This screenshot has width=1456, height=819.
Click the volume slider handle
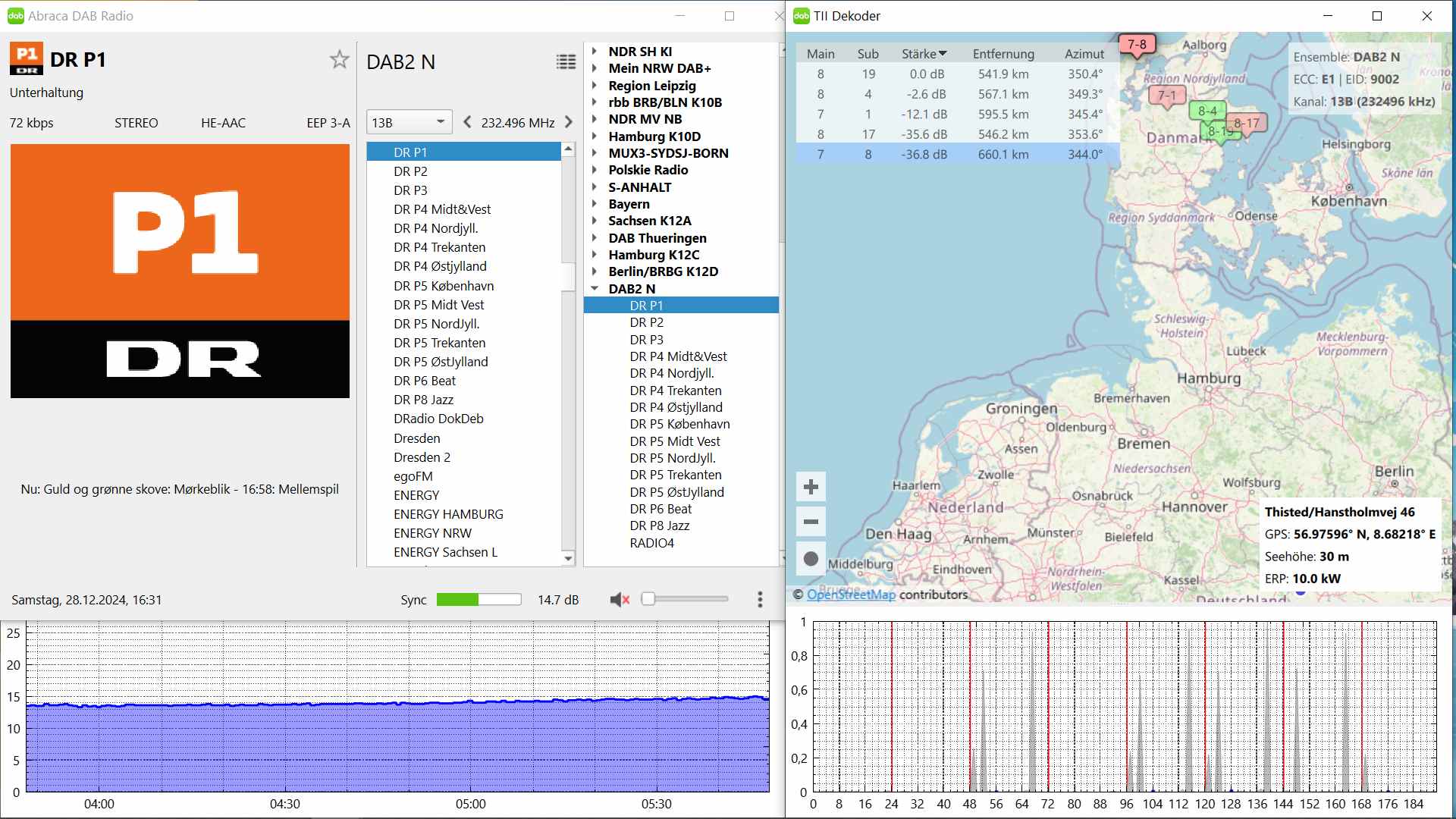[x=648, y=599]
